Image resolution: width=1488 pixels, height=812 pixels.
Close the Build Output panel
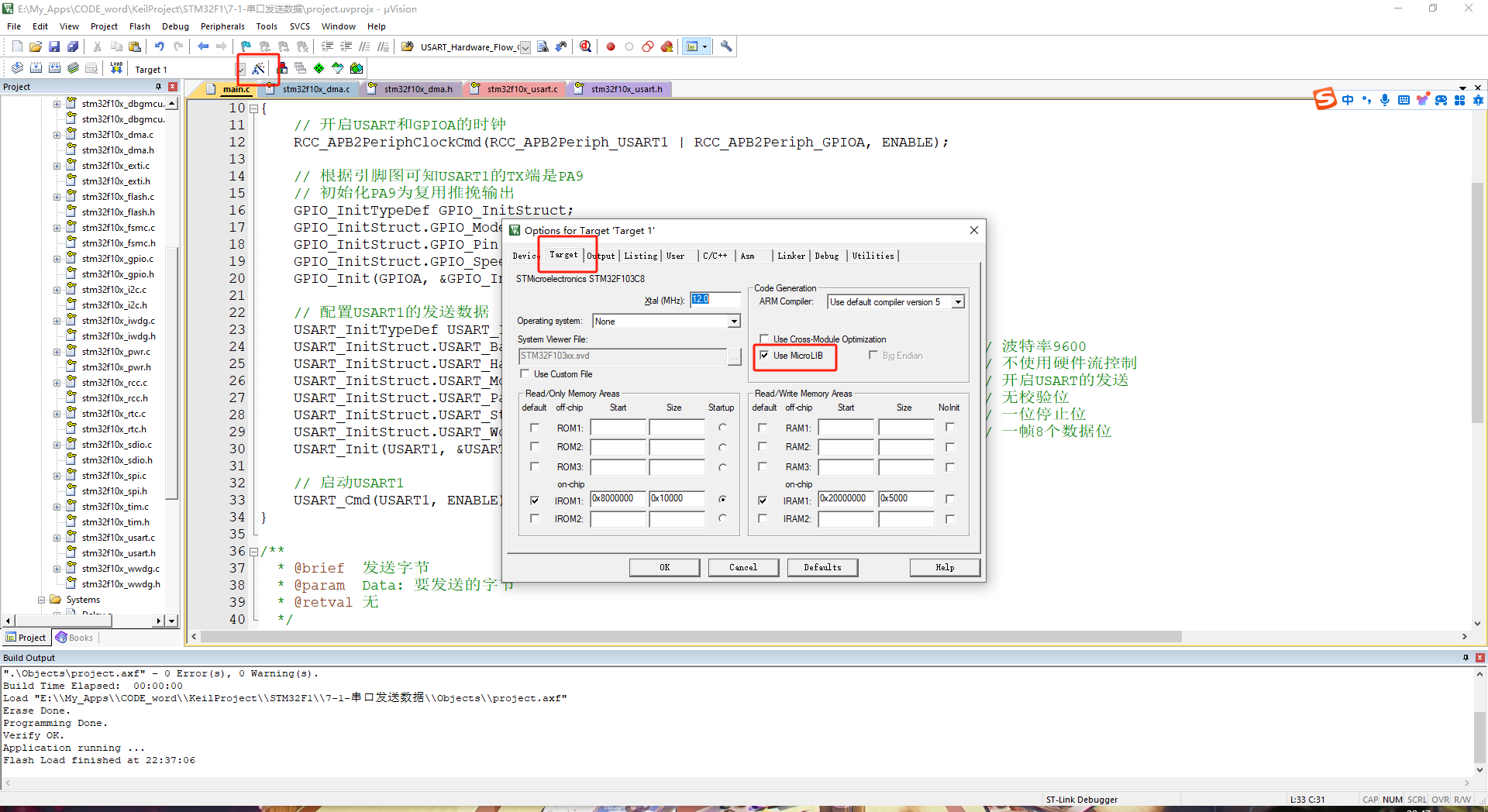[x=1479, y=658]
